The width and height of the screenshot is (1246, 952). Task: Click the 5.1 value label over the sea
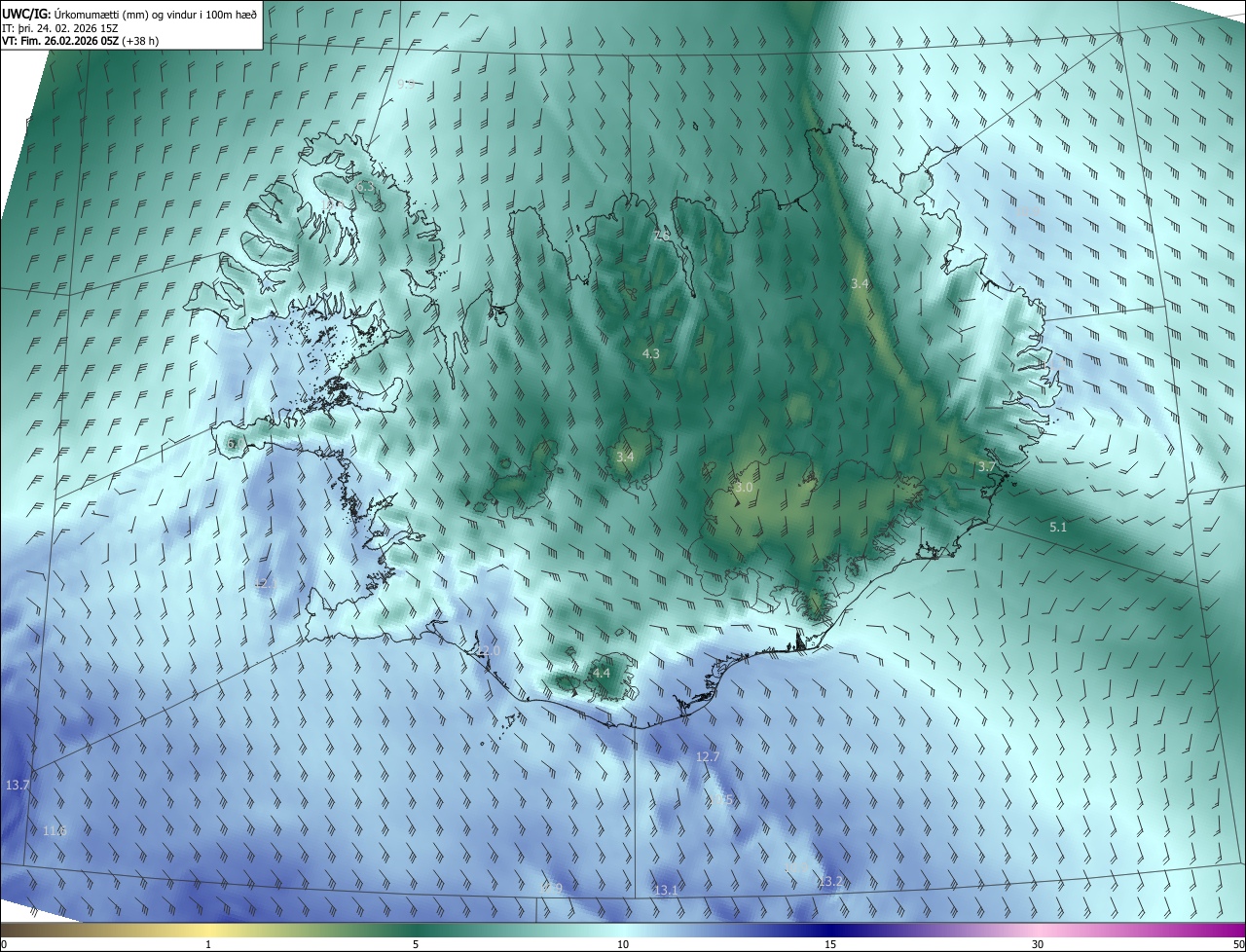[1059, 528]
